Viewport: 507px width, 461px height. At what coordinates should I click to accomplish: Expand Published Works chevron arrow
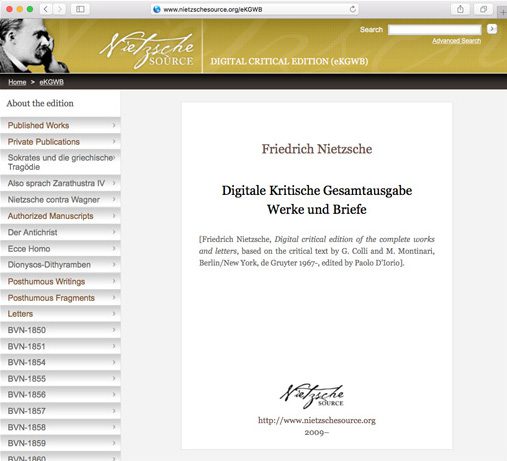pyautogui.click(x=114, y=125)
